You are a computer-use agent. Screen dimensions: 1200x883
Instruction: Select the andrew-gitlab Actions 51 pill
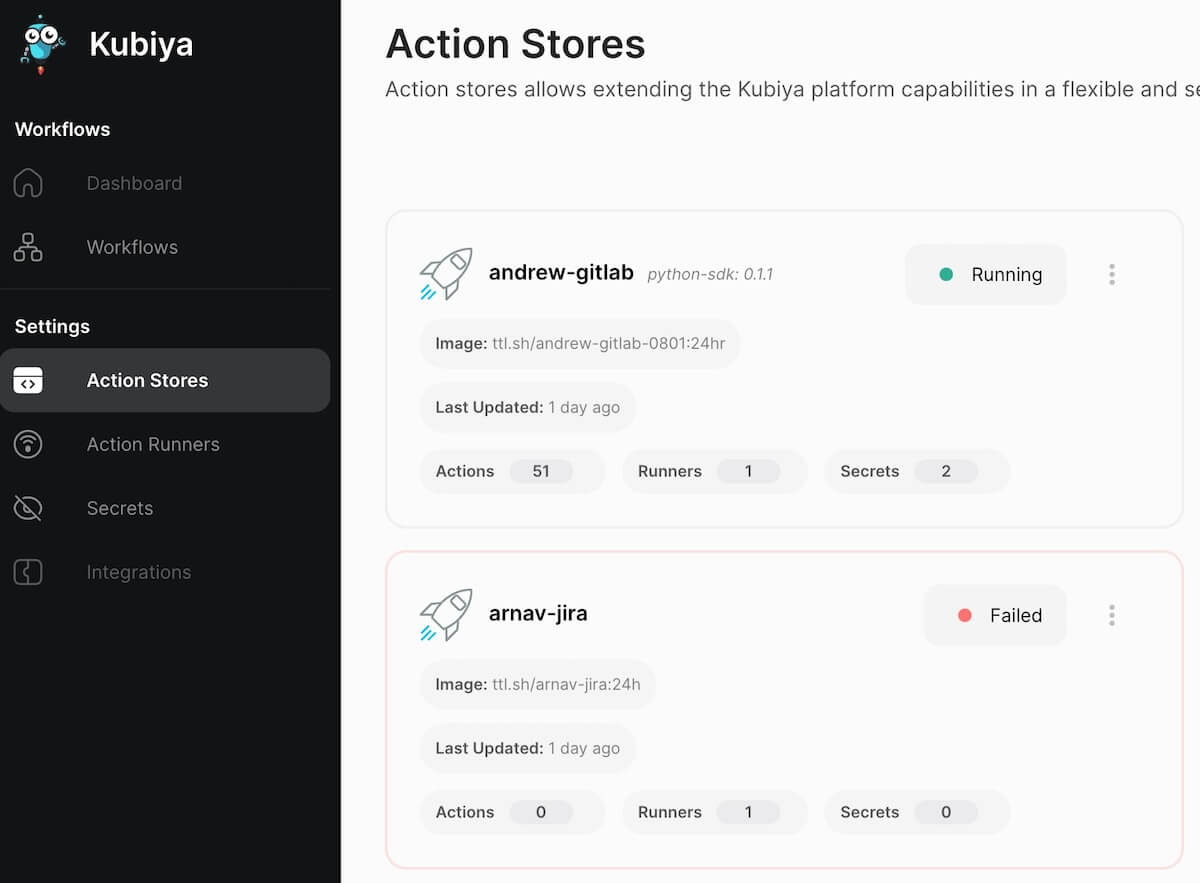click(512, 471)
